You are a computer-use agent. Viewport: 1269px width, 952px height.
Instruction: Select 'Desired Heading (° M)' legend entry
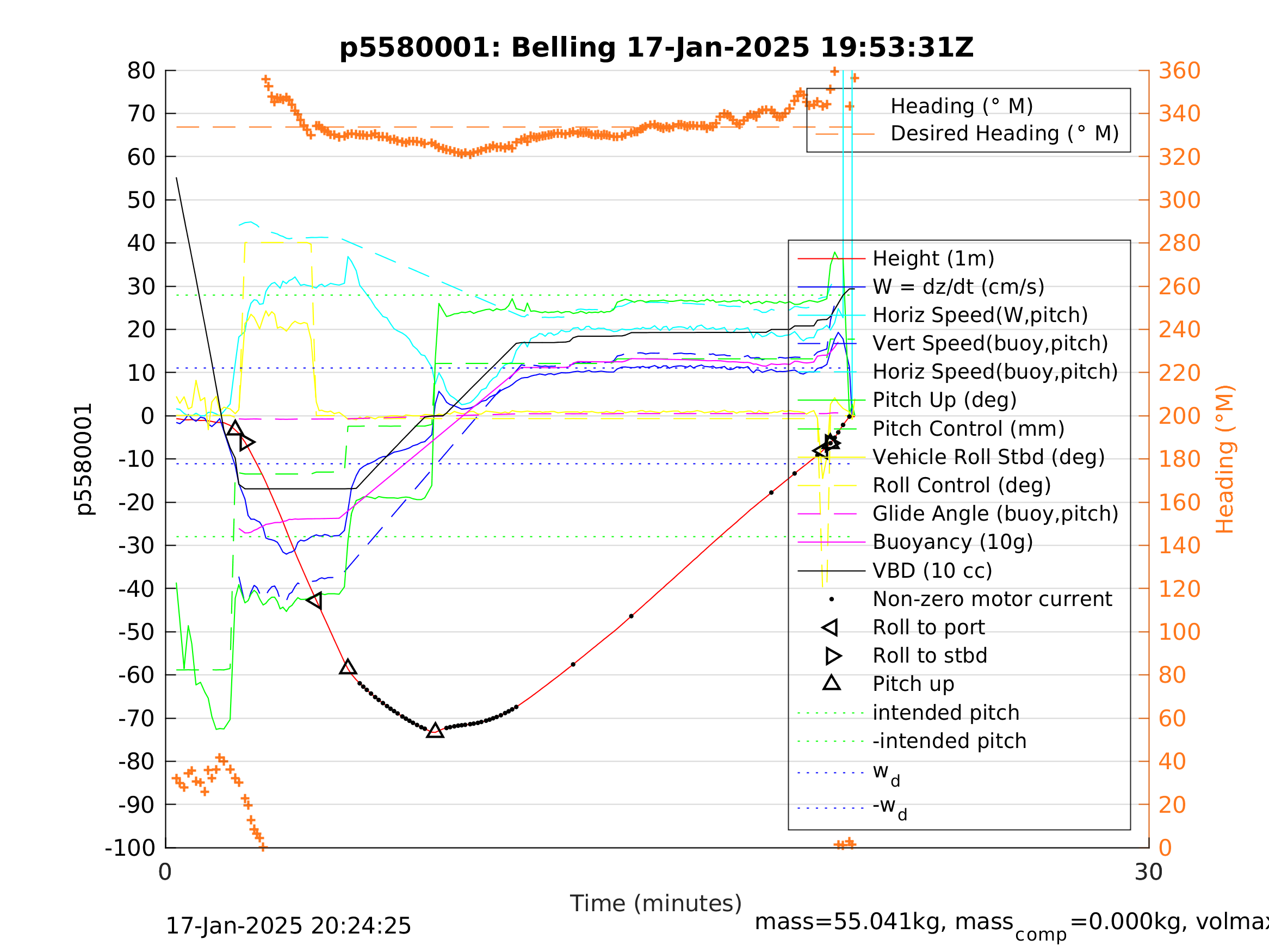point(1005,134)
